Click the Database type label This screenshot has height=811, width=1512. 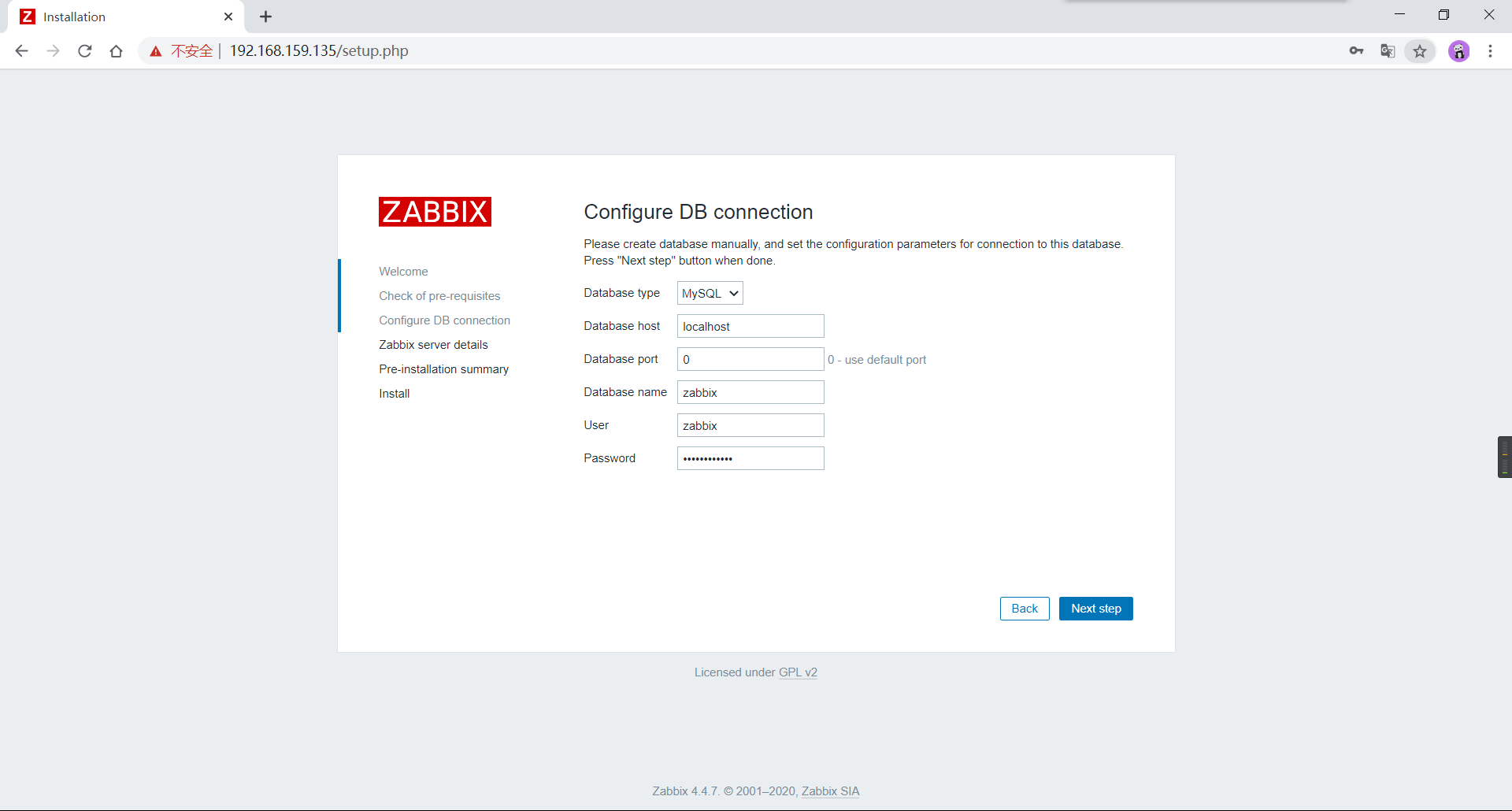click(621, 293)
